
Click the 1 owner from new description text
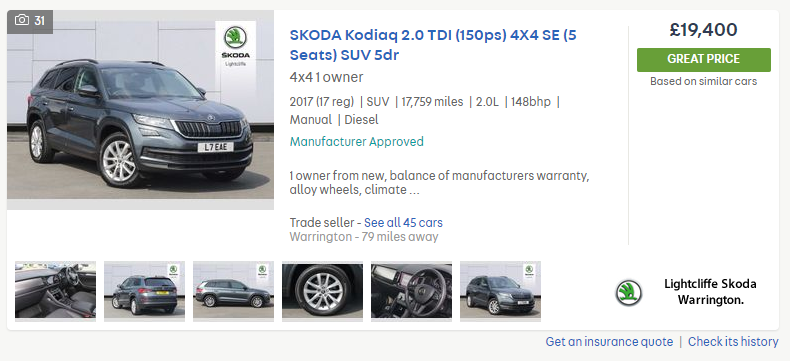[x=439, y=183]
